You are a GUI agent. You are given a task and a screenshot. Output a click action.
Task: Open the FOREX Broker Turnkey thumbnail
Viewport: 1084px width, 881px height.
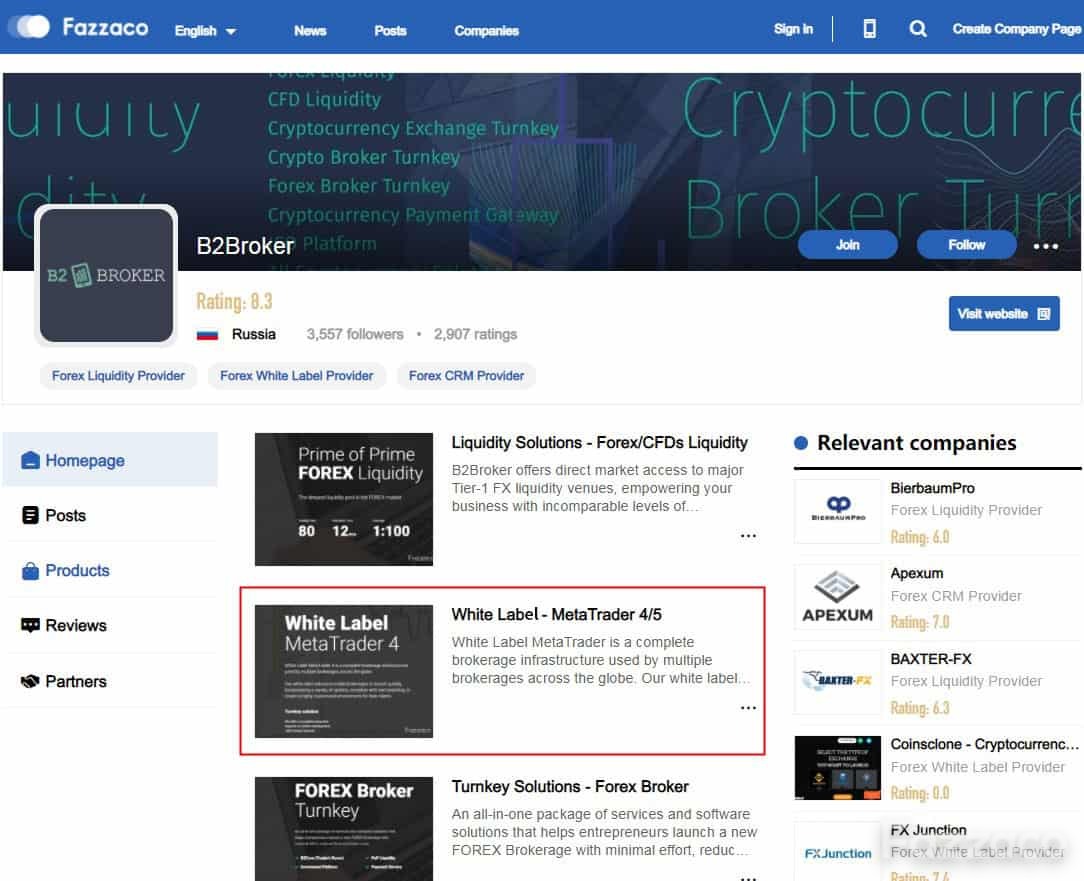[344, 828]
